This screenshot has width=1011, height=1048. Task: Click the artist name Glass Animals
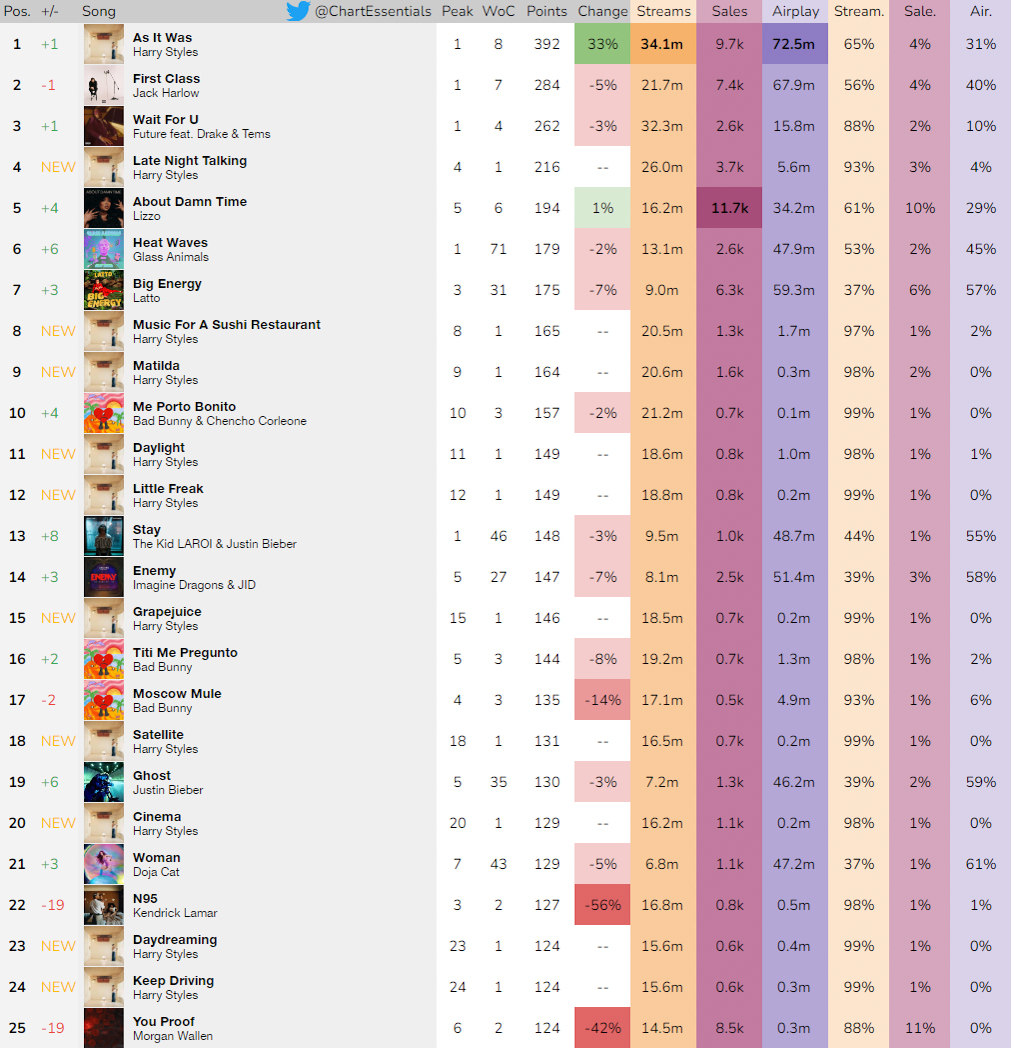click(x=170, y=257)
